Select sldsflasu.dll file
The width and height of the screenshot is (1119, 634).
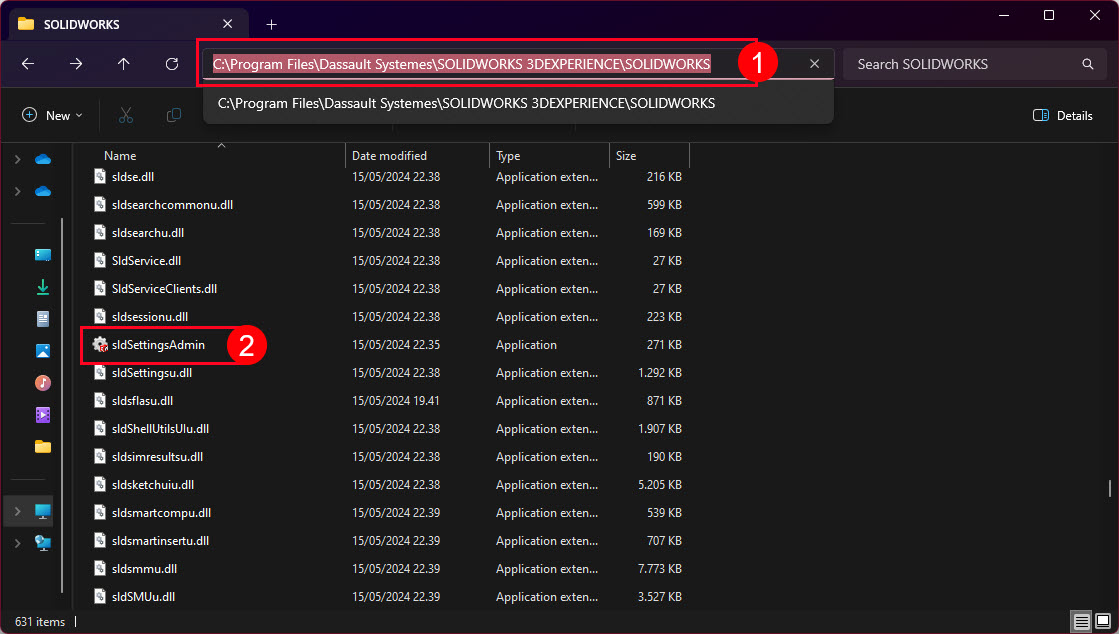pos(142,401)
